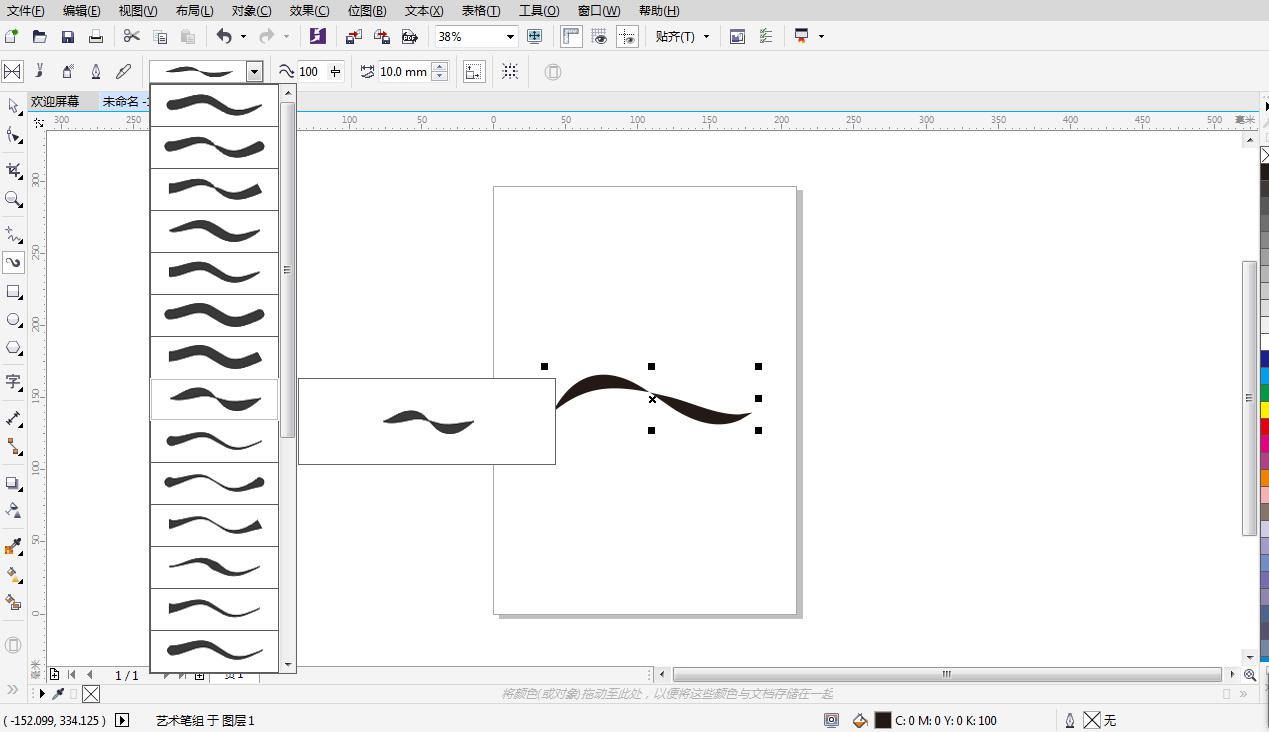Expand the undo history arrow
The width and height of the screenshot is (1269, 732).
click(243, 36)
